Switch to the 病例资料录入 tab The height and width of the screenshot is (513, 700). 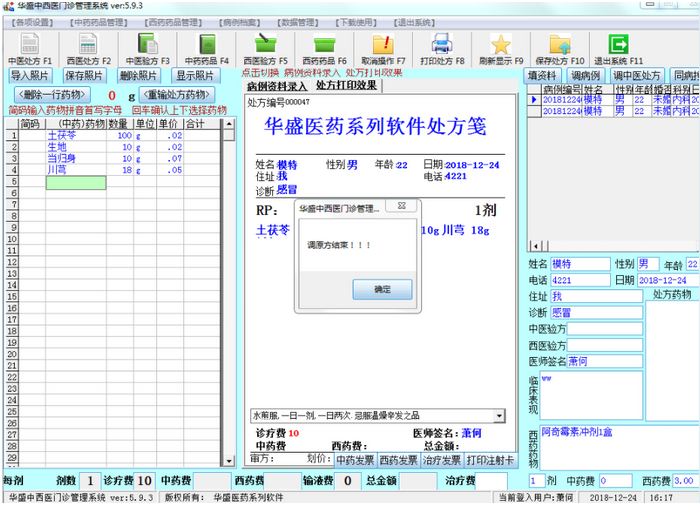(x=277, y=86)
